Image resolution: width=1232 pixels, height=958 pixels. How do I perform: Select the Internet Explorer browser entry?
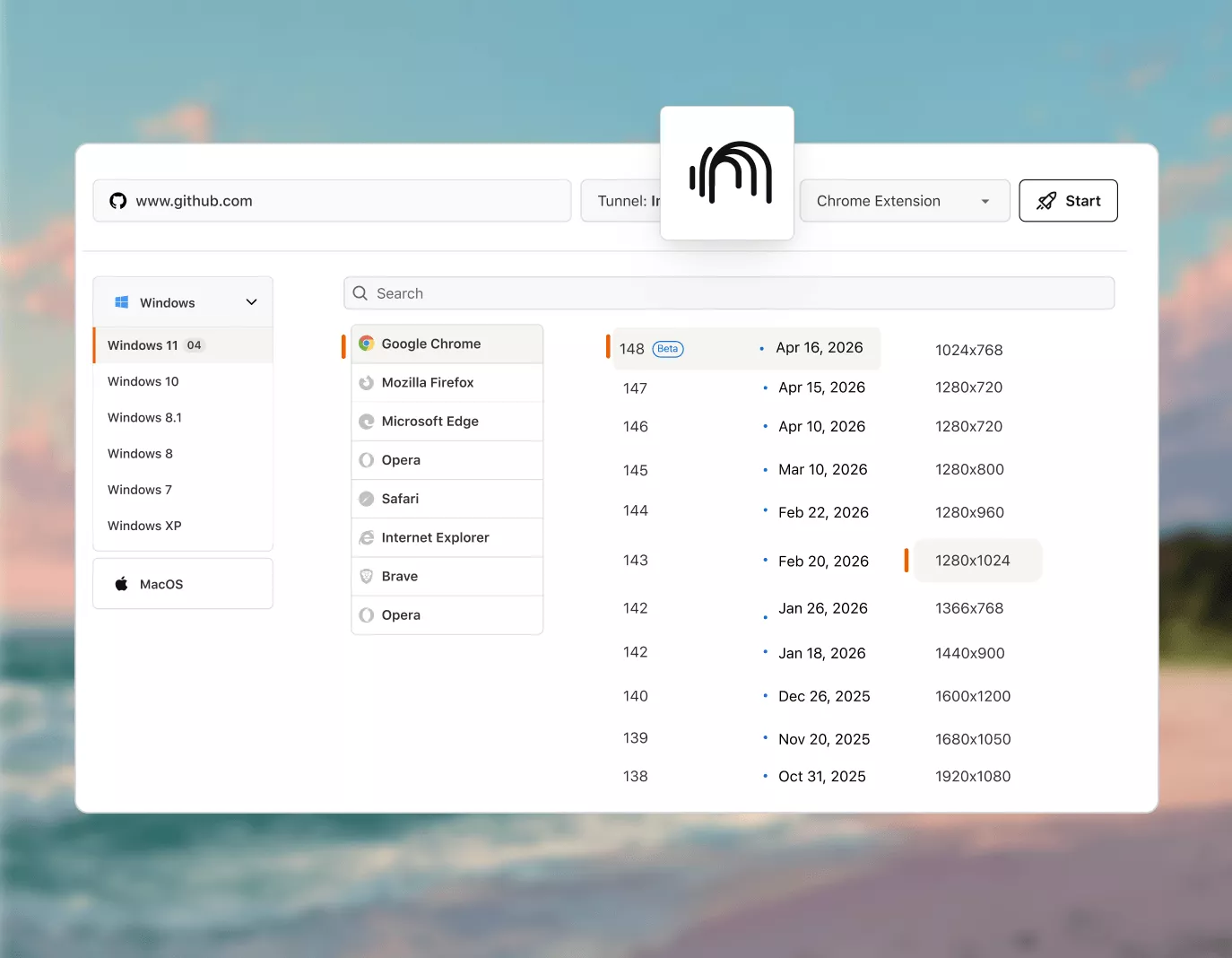447,537
